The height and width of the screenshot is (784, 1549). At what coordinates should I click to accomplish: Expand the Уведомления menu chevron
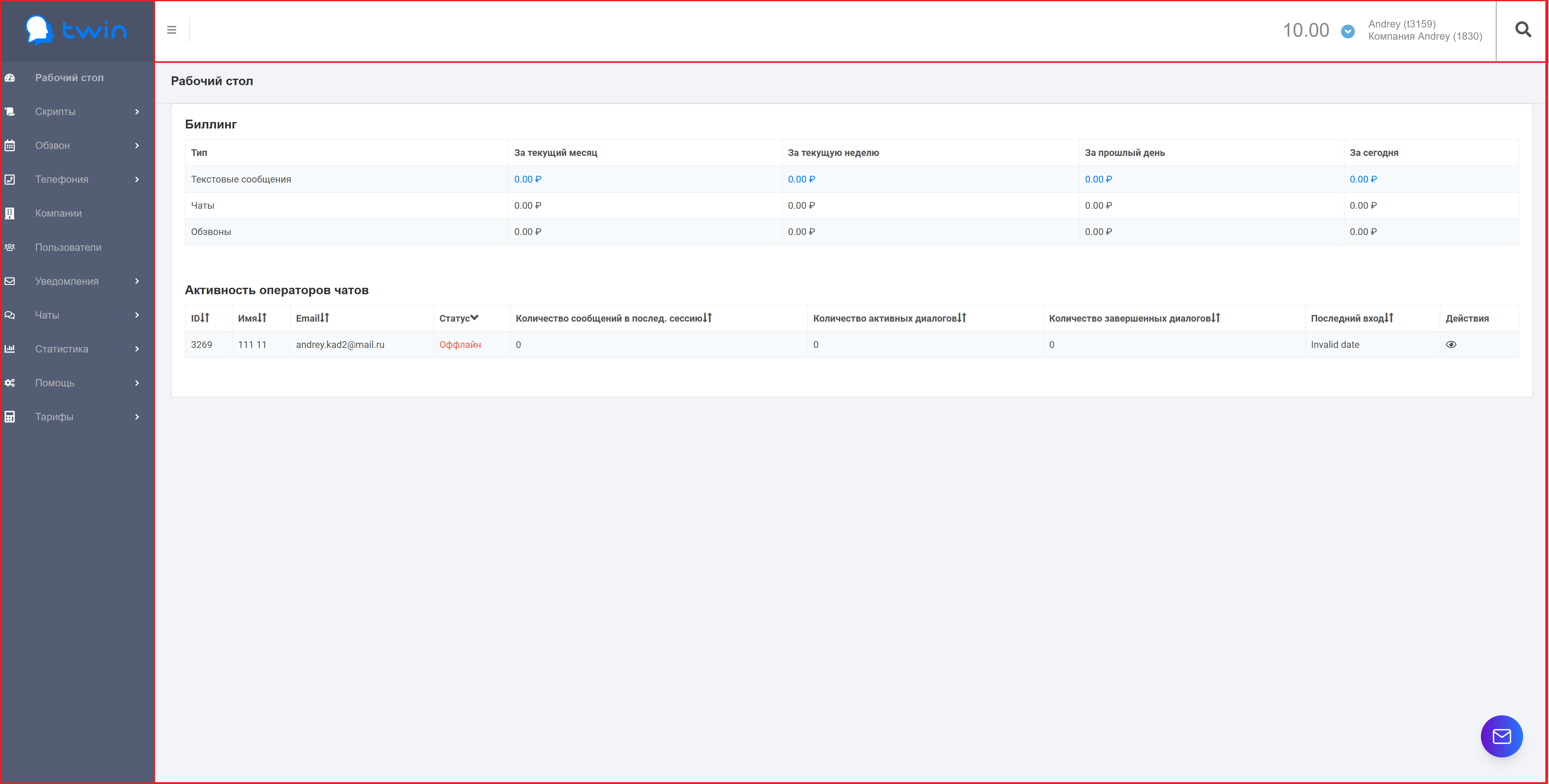(137, 281)
